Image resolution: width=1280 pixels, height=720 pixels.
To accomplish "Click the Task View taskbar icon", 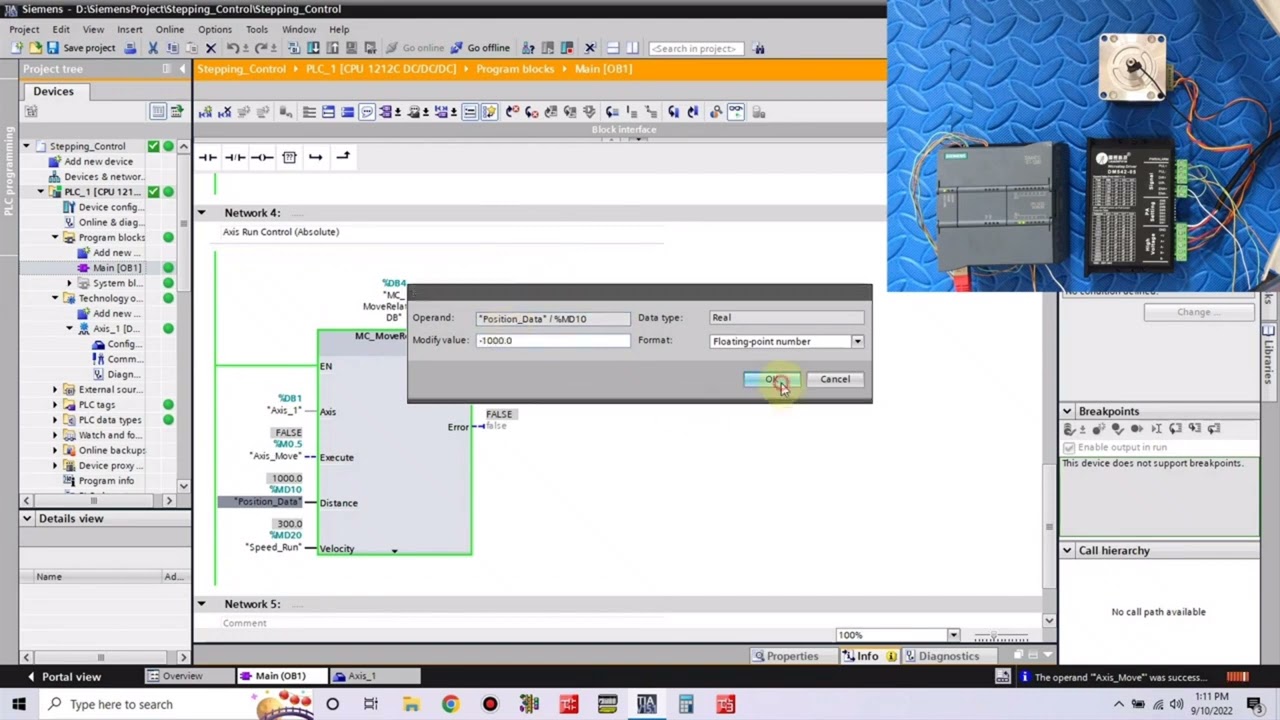I will click(371, 704).
